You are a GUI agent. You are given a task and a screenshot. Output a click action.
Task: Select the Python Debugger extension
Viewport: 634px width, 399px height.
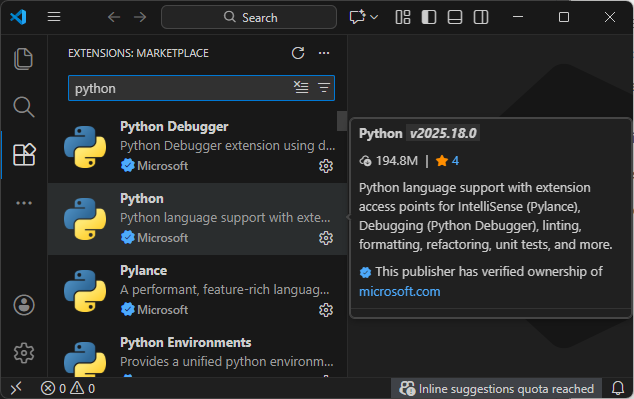pyautogui.click(x=197, y=147)
